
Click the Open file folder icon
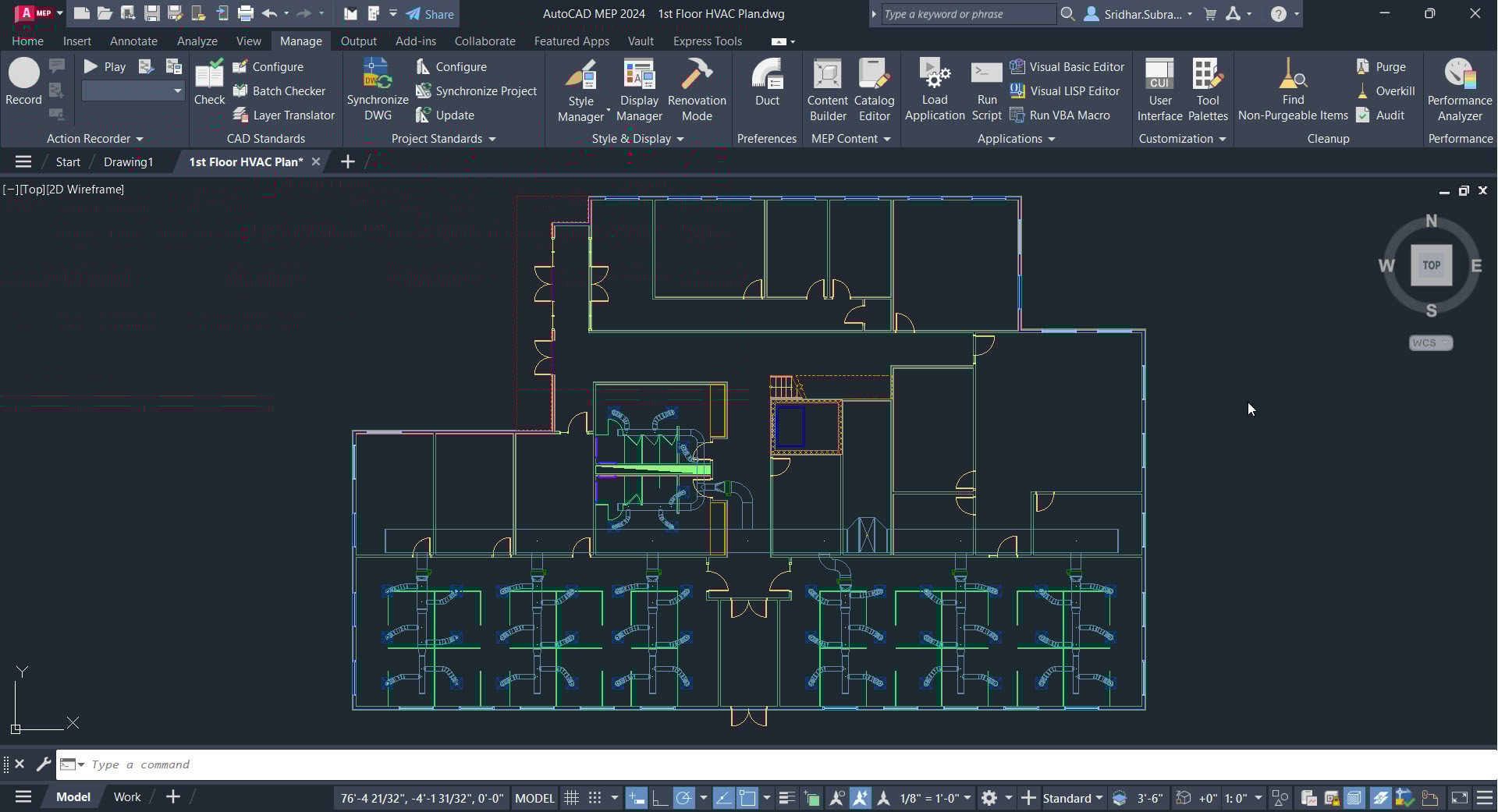pos(105,13)
